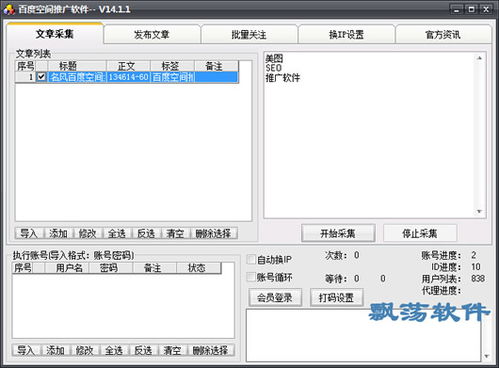Click the 标签 column header in article list
Screen dimensions: 499x368
click(x=172, y=66)
